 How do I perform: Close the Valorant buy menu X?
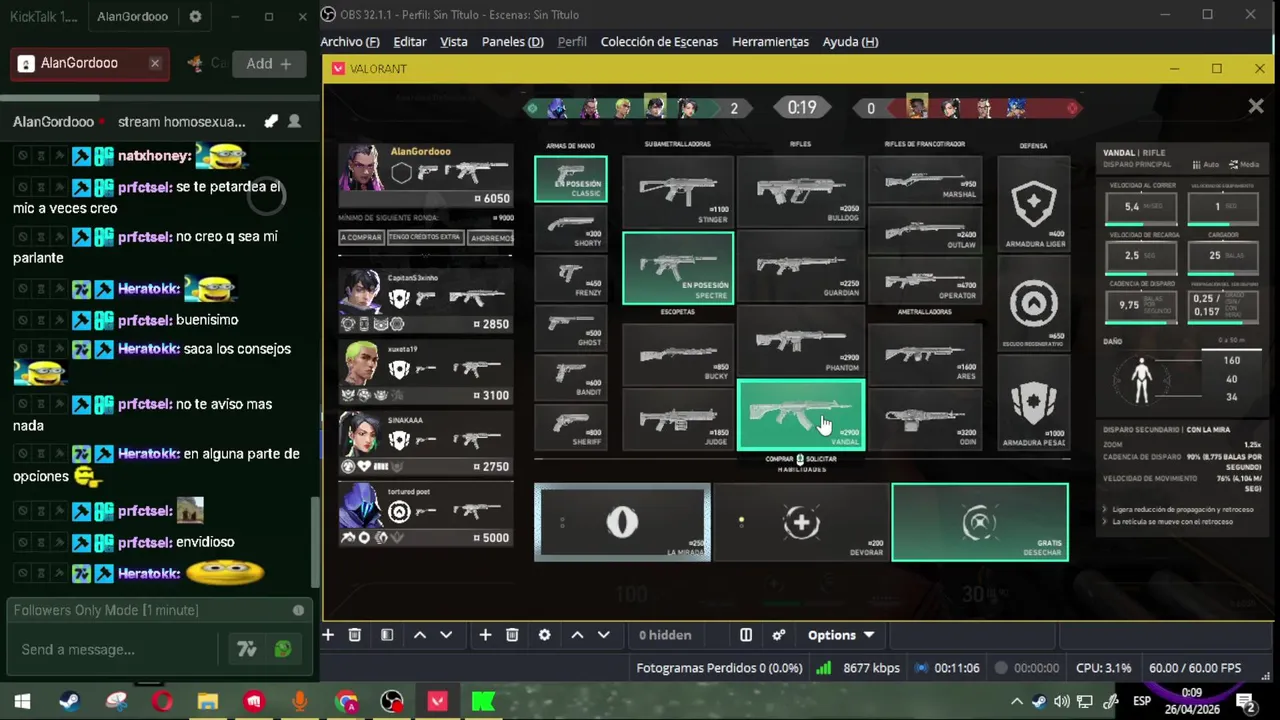coord(1256,106)
